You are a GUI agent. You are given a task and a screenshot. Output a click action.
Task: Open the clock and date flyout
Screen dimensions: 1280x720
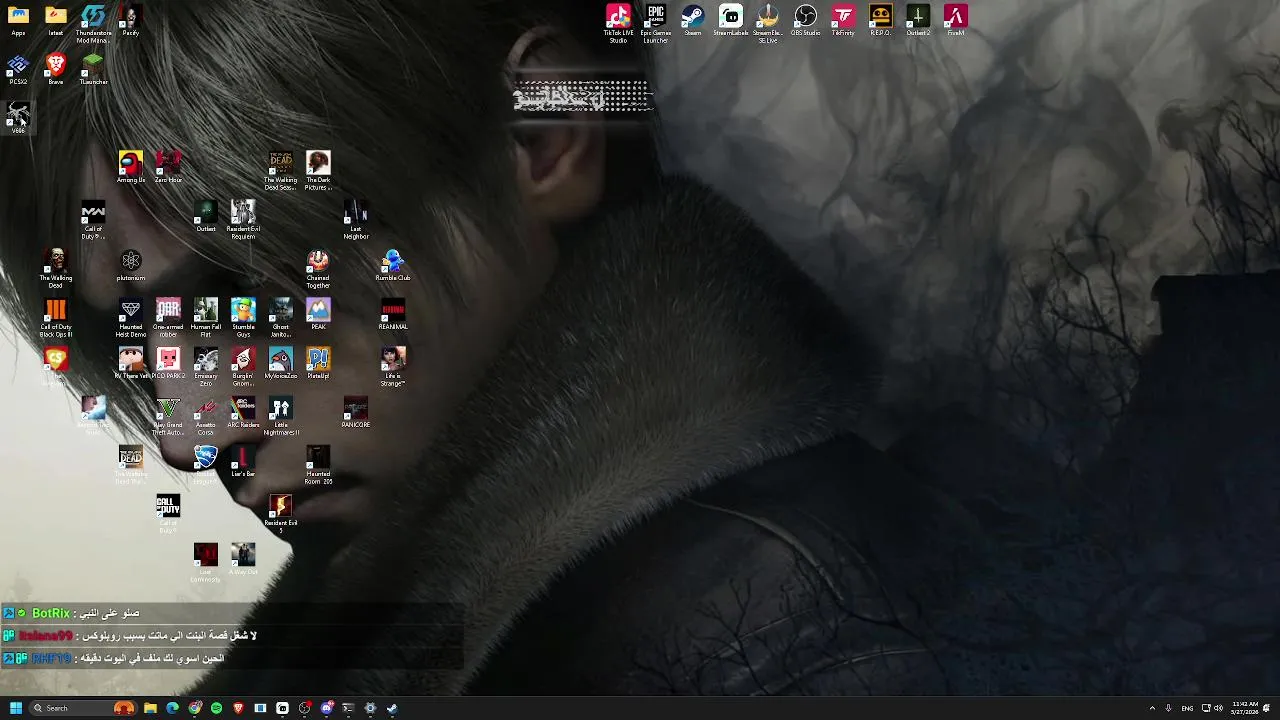point(1245,708)
